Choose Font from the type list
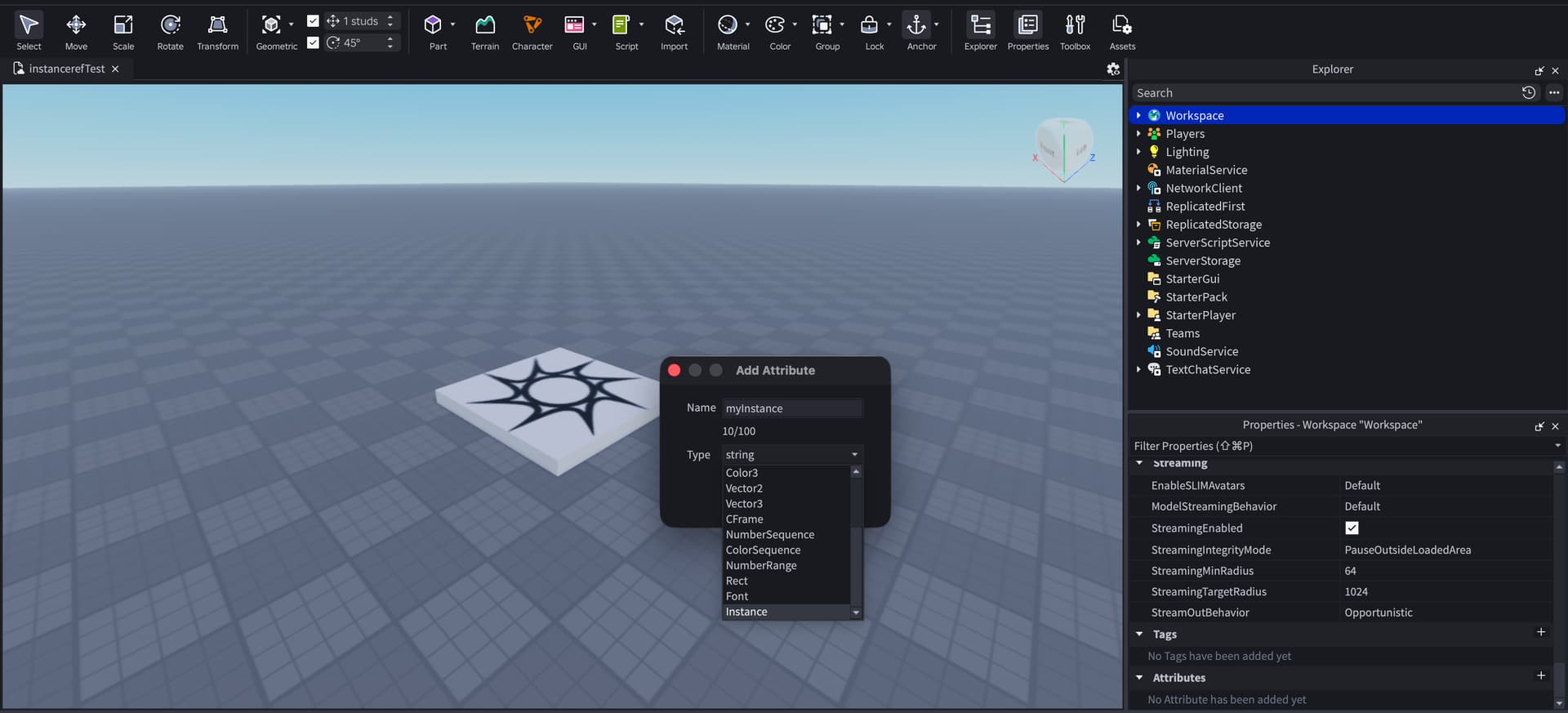Screen dimensions: 1568x713 point(786,596)
